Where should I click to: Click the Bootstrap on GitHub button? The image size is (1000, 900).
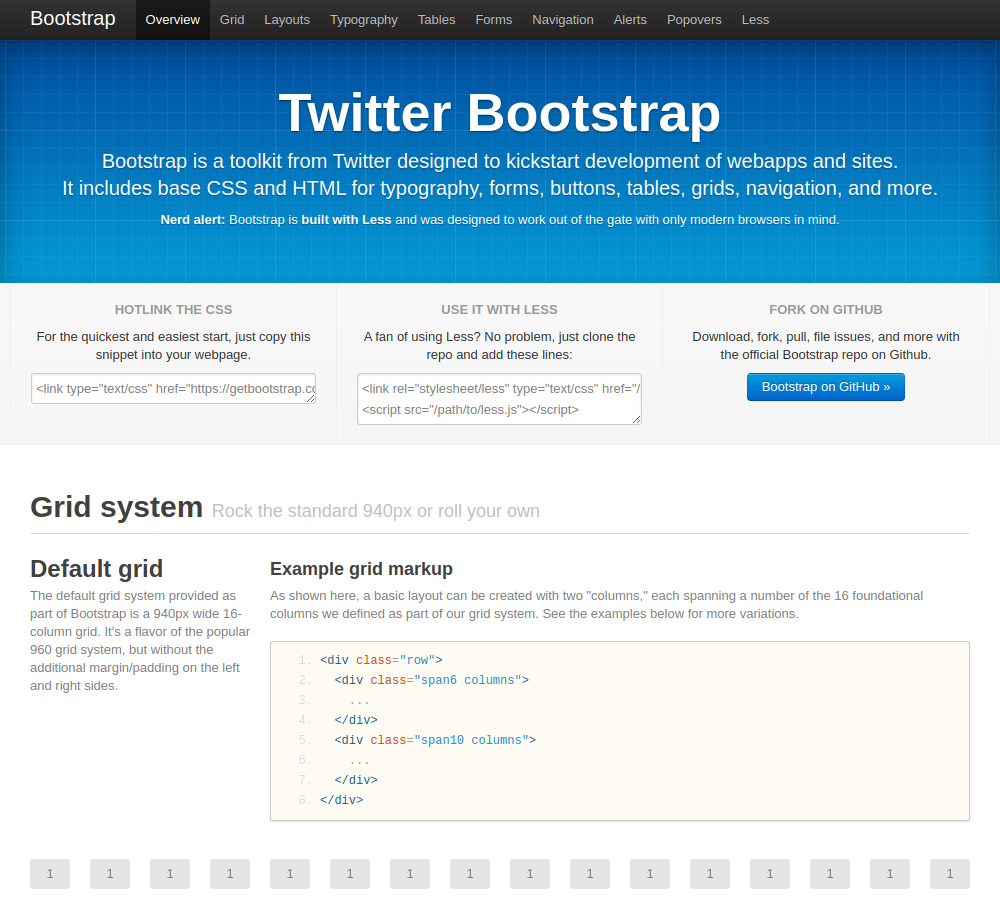[x=825, y=387]
